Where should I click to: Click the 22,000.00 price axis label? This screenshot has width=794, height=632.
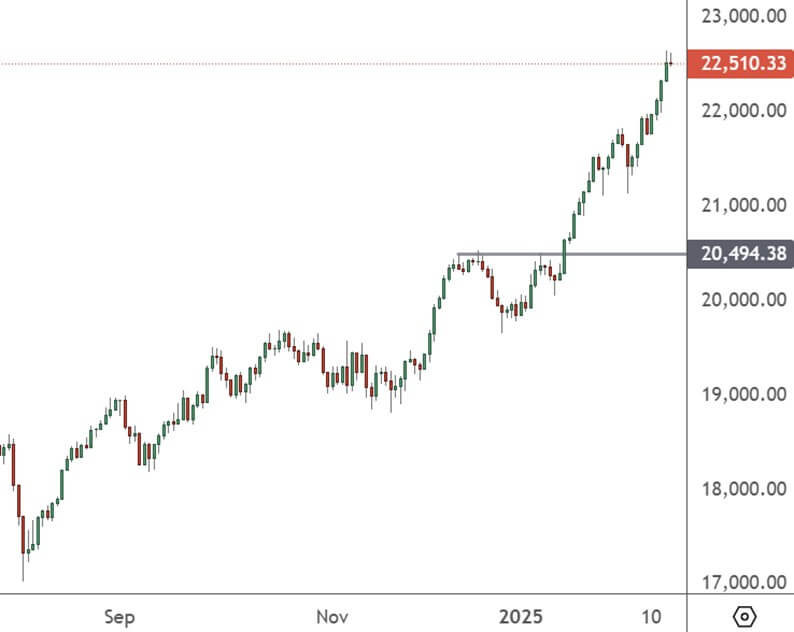click(x=743, y=110)
